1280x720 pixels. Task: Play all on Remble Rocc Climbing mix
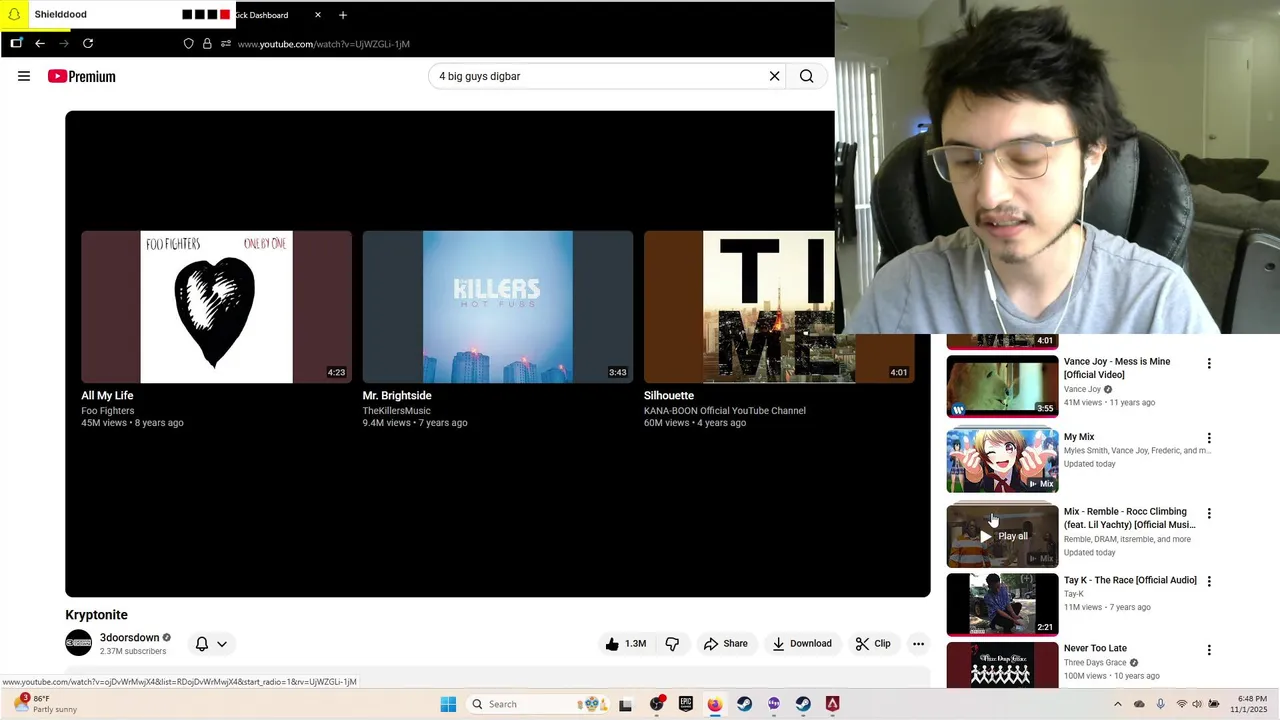[1002, 536]
